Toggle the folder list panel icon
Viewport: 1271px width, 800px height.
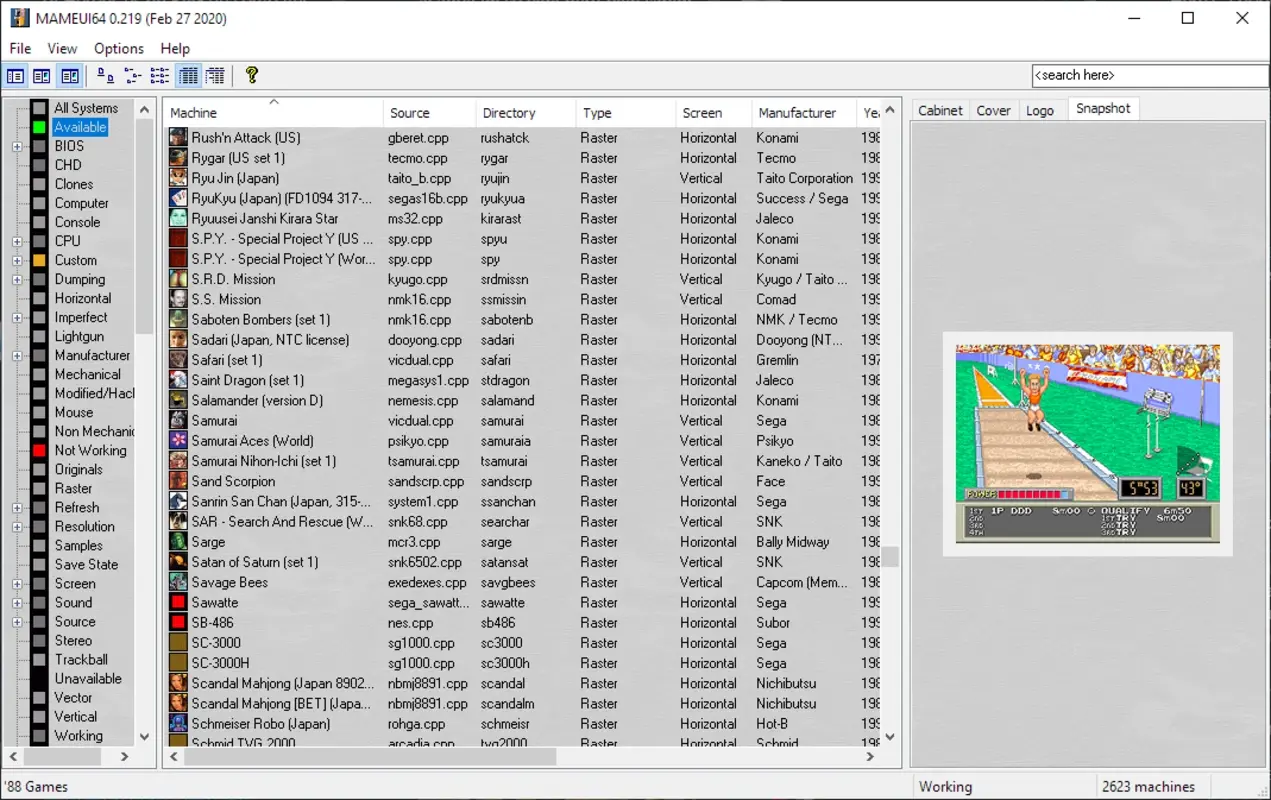click(15, 75)
